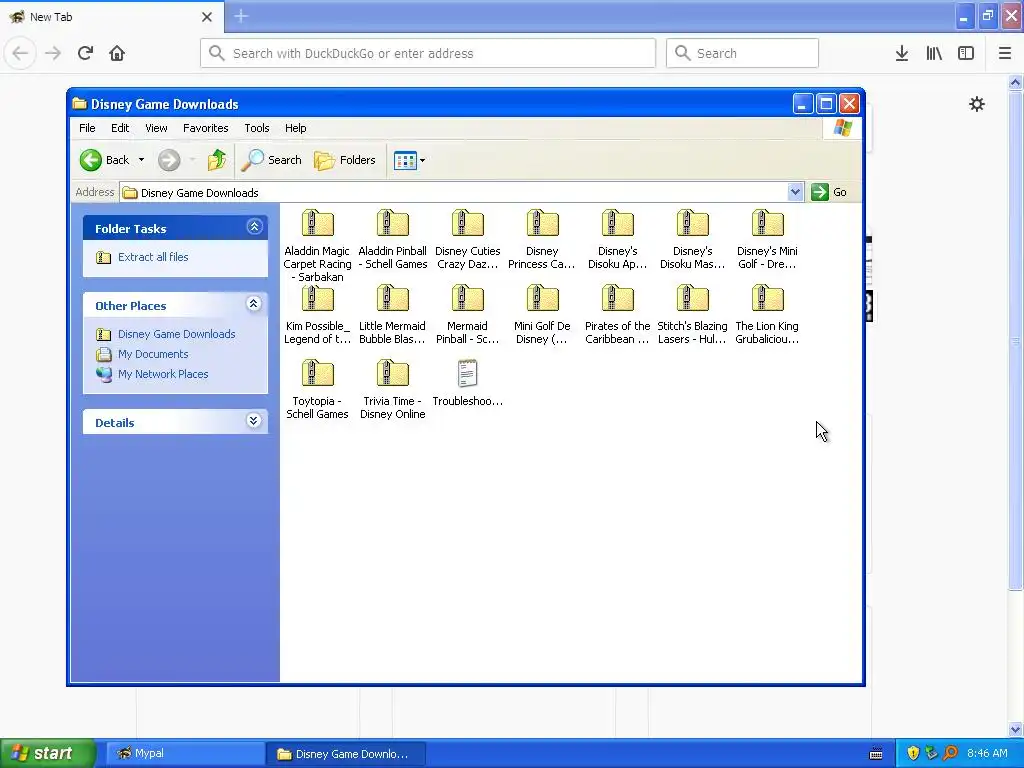Click Extract all files link
Screen dimensions: 1024x768
pos(153,257)
